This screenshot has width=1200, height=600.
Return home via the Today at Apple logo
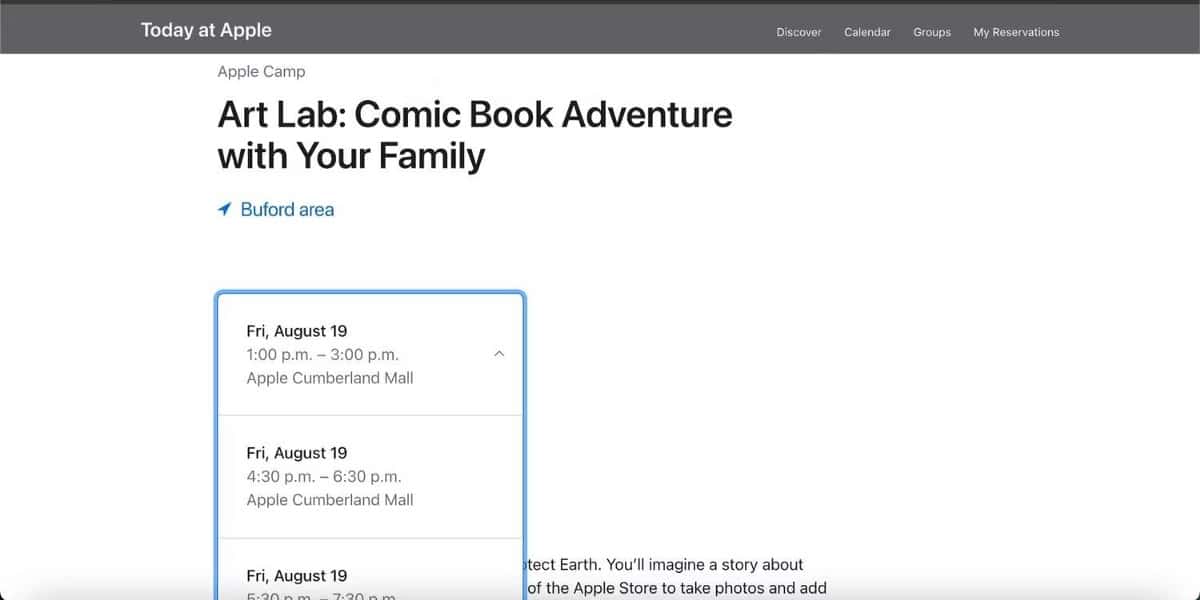[206, 29]
